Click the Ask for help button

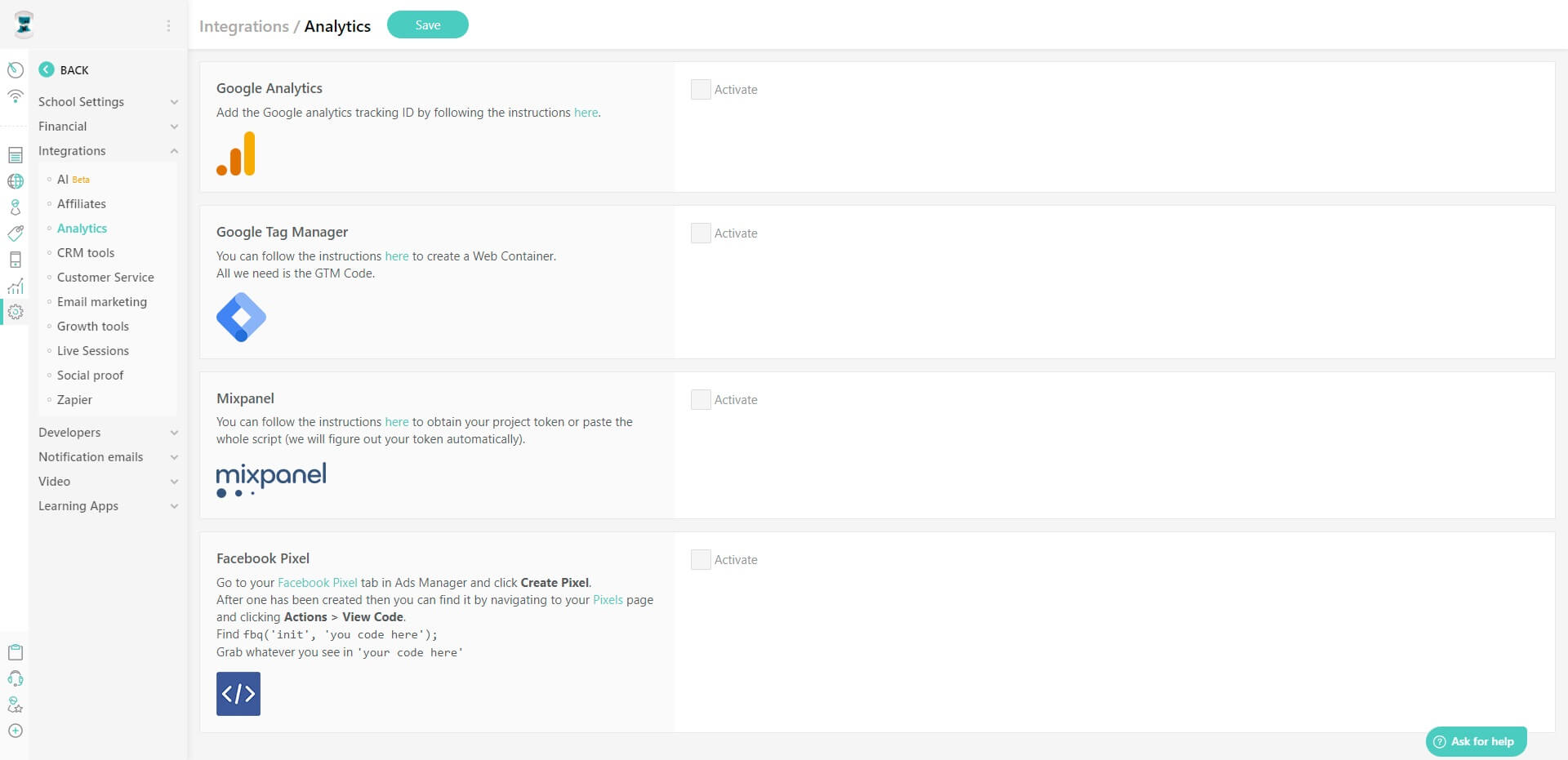pyautogui.click(x=1475, y=740)
